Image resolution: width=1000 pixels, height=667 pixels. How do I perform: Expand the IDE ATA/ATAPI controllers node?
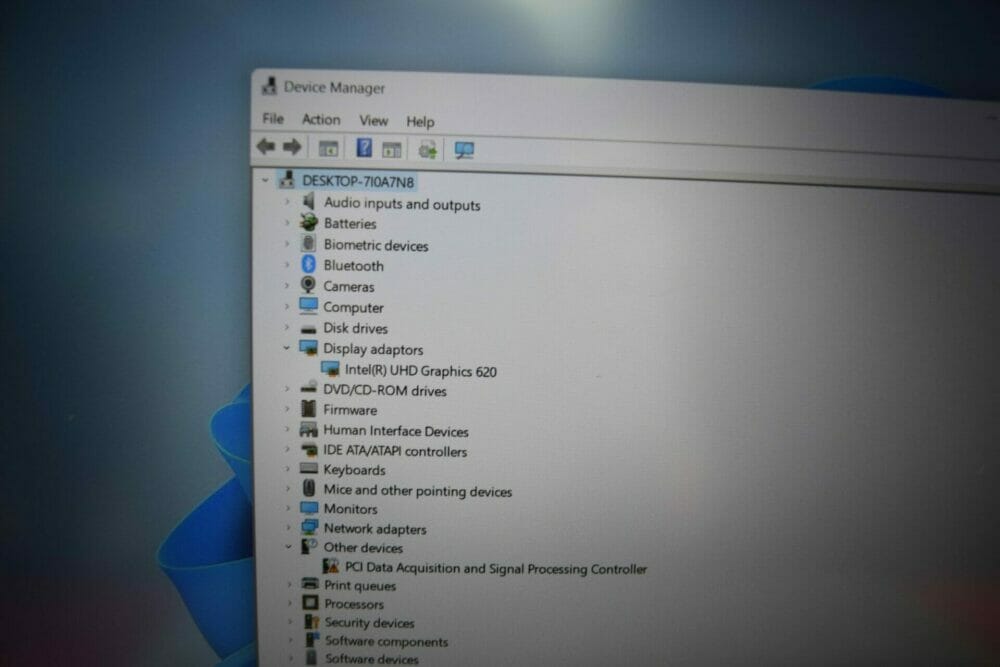tap(287, 450)
